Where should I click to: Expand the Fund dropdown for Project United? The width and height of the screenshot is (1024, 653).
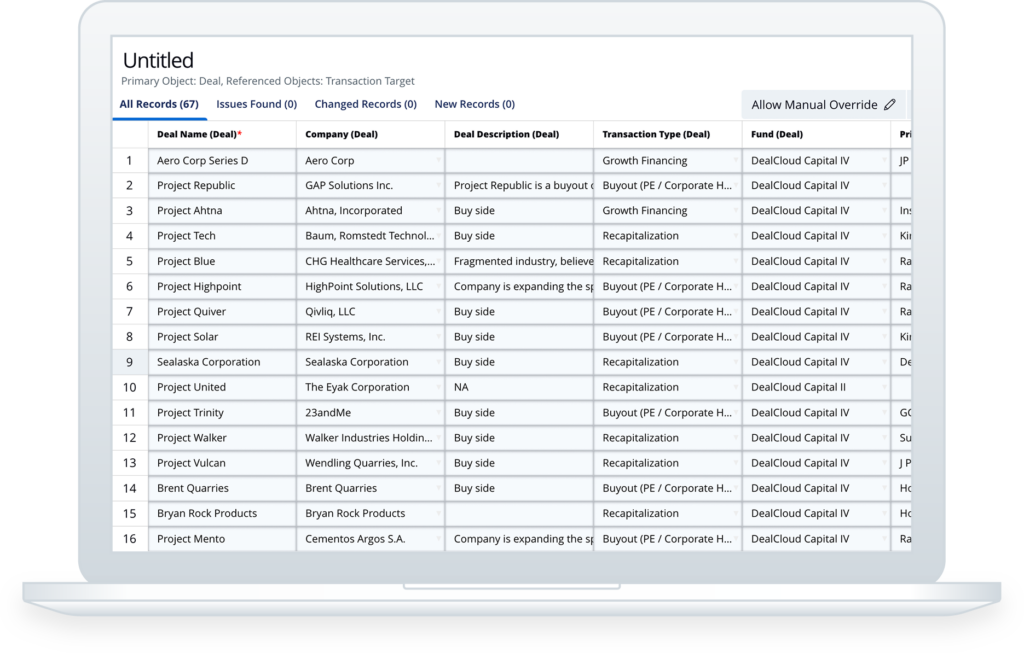(x=884, y=387)
